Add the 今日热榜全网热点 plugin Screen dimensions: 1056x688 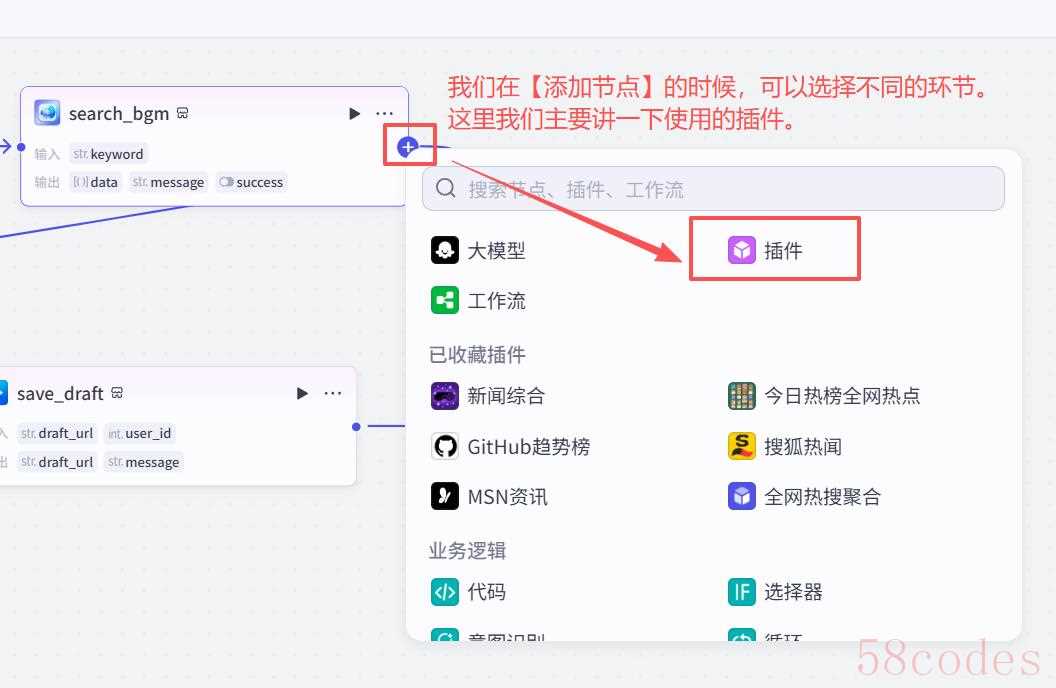point(823,396)
